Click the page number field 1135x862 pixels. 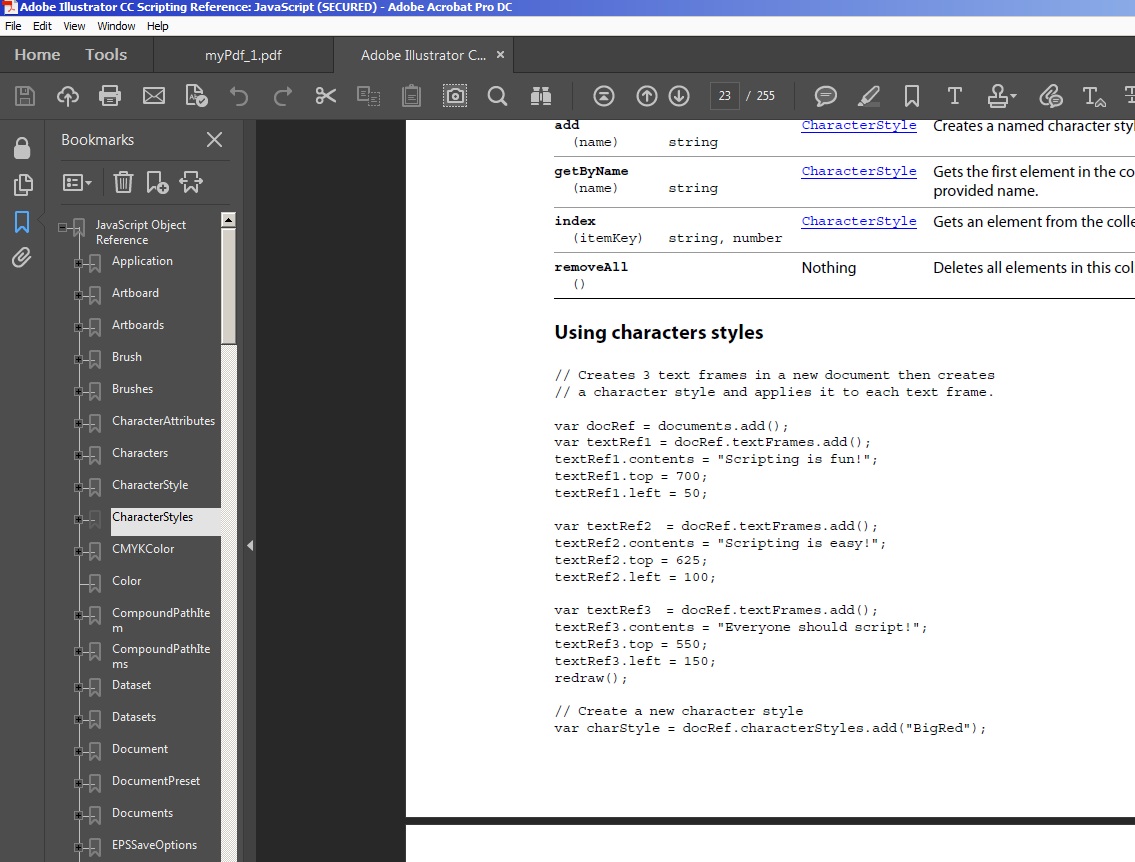click(x=725, y=96)
